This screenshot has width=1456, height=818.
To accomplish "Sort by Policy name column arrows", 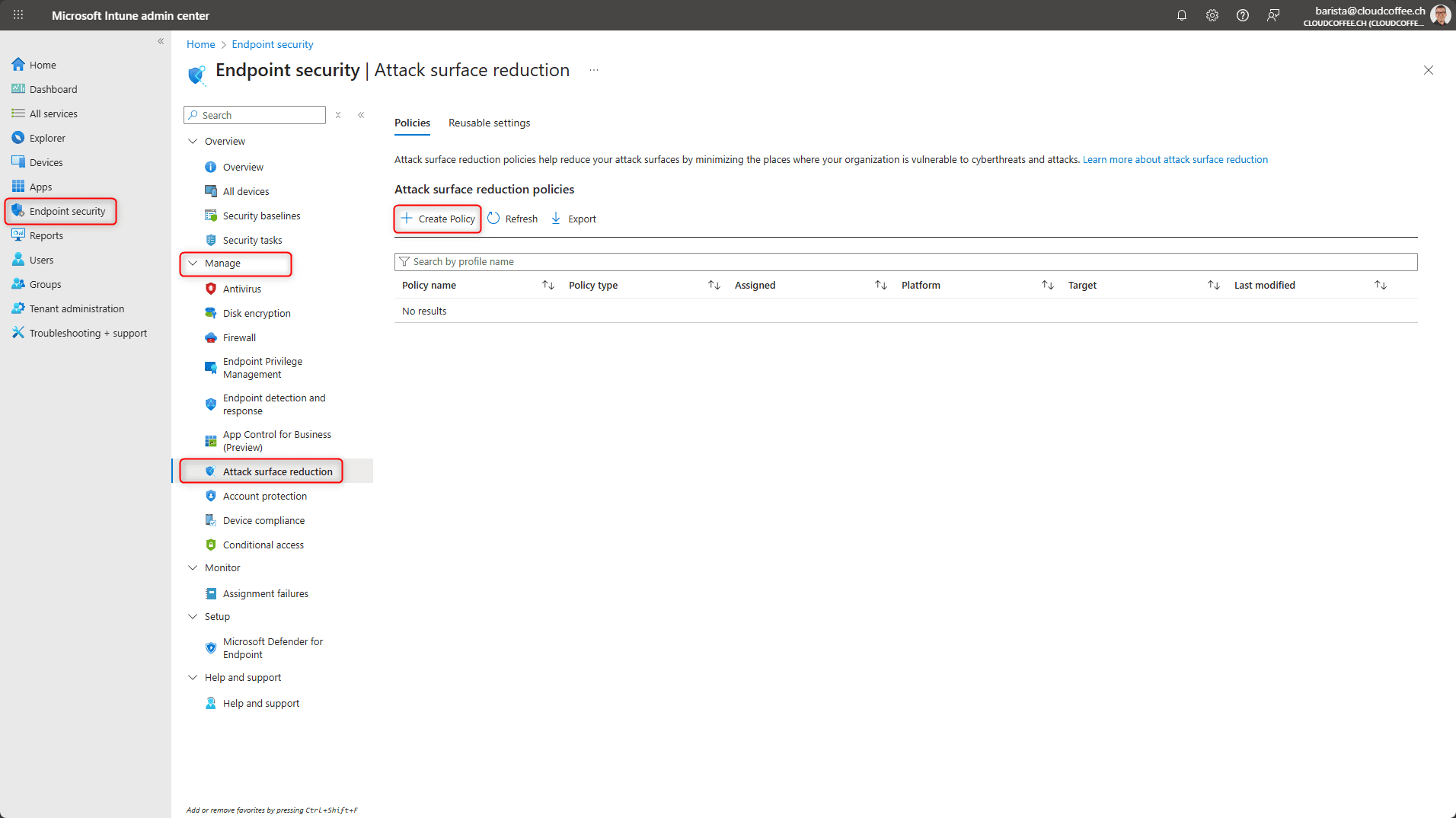I will [x=548, y=285].
